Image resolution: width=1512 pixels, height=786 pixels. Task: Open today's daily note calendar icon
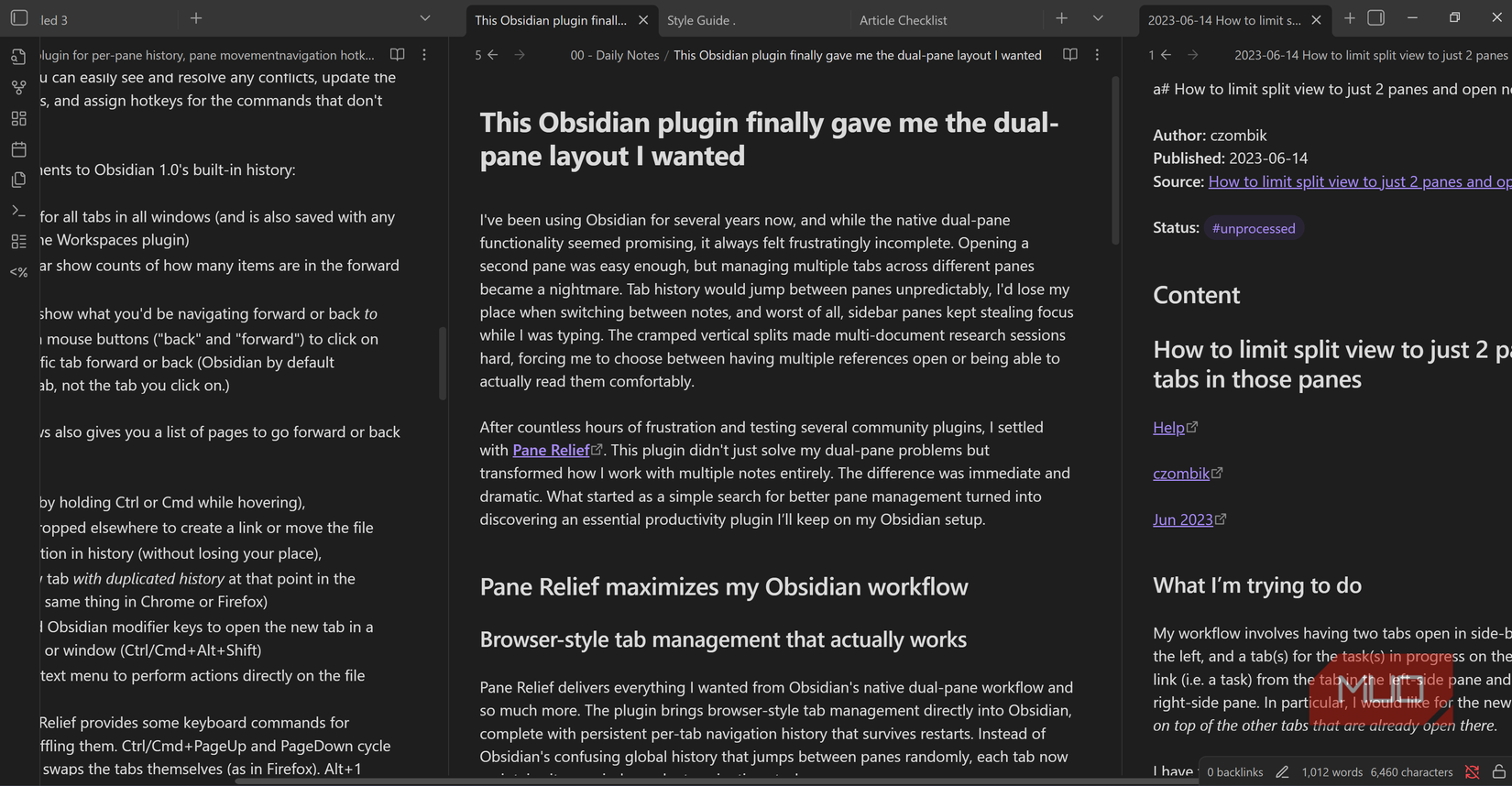pos(18,149)
